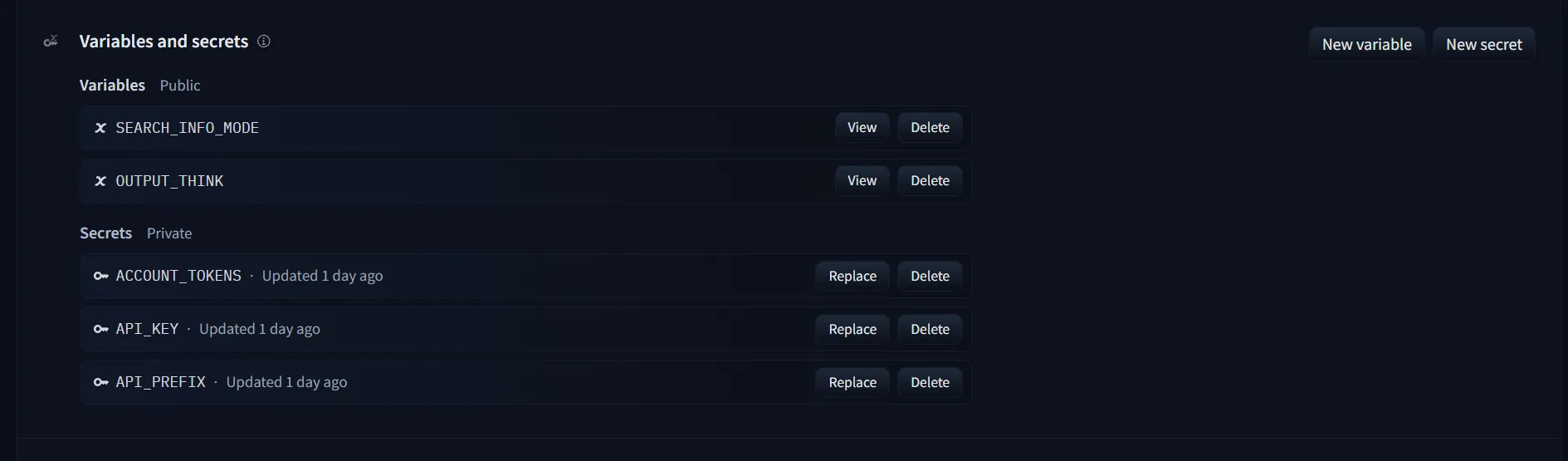Click the key icon beside API_KEY
Screen dimensions: 1568x461
pos(101,329)
